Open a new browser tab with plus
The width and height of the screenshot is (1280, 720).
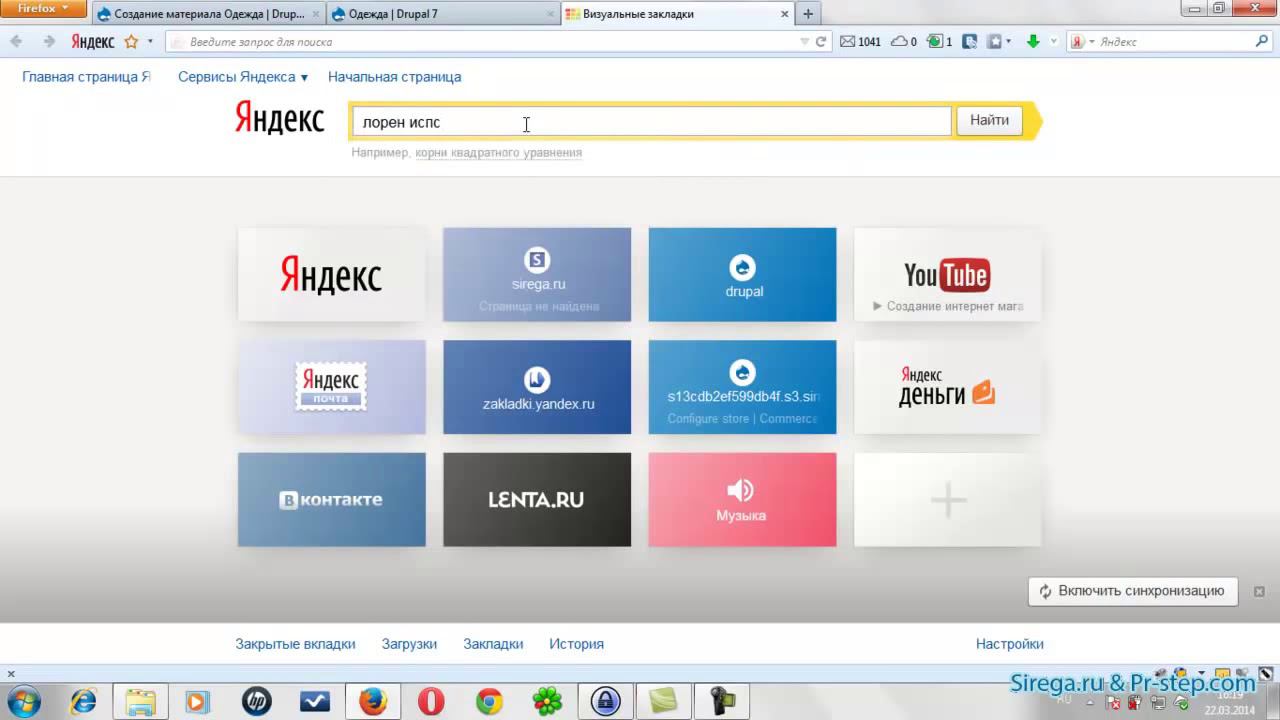tap(808, 14)
